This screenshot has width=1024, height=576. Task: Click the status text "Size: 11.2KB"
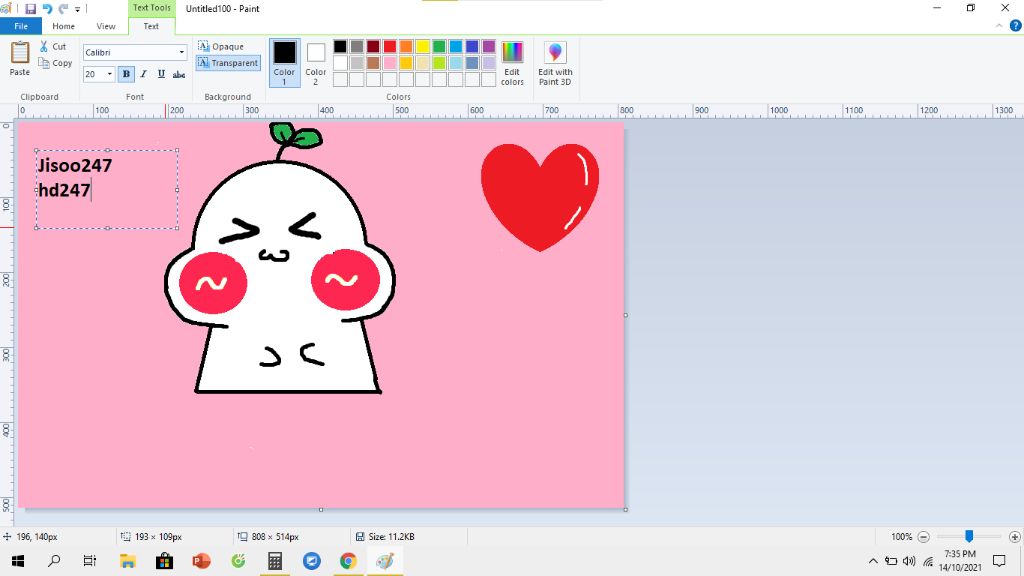tap(391, 537)
